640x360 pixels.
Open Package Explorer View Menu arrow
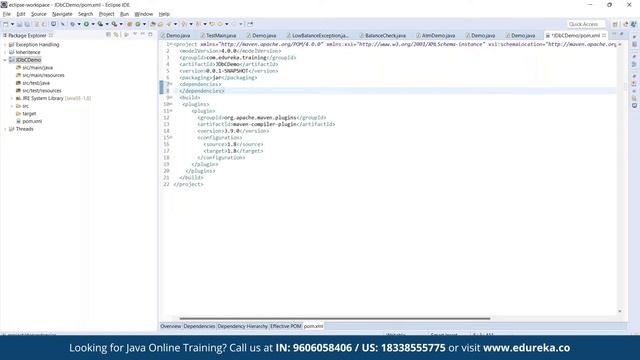[x=135, y=35]
